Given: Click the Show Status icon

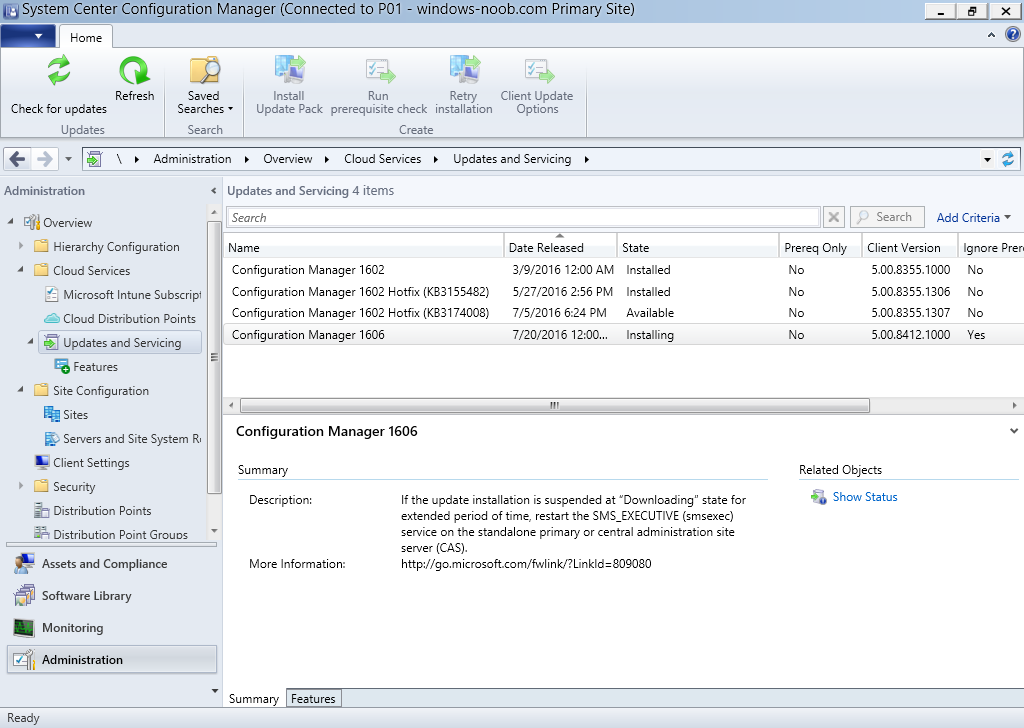Looking at the screenshot, I should pos(818,497).
